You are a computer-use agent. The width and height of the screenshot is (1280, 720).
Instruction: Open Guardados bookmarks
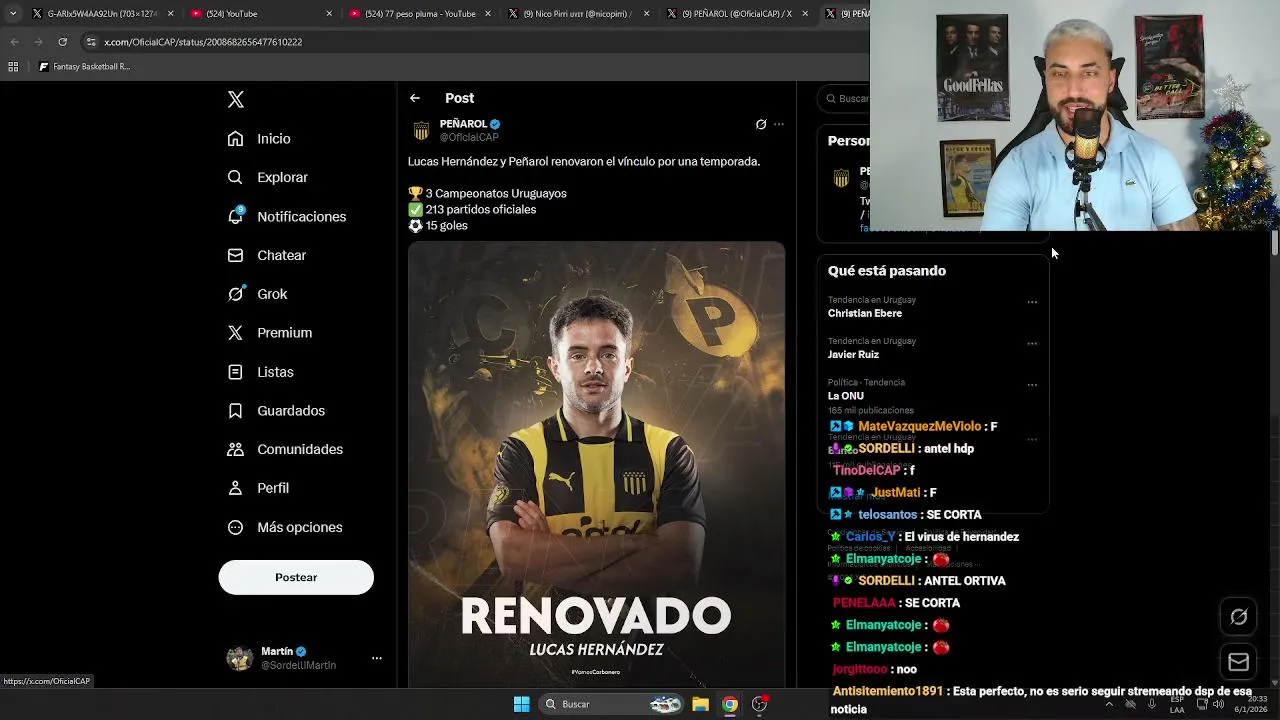[x=276, y=411]
